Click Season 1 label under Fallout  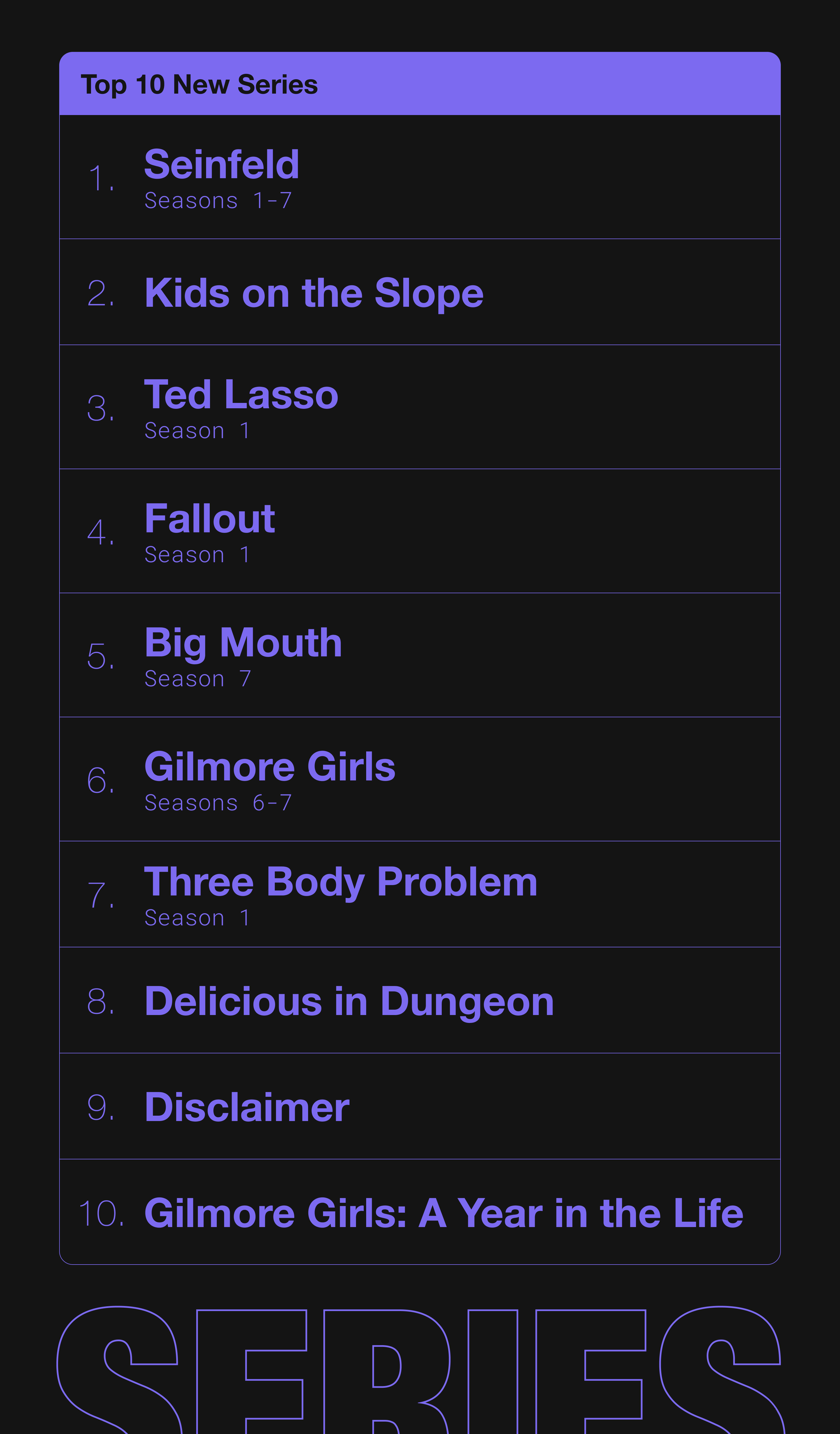197,555
